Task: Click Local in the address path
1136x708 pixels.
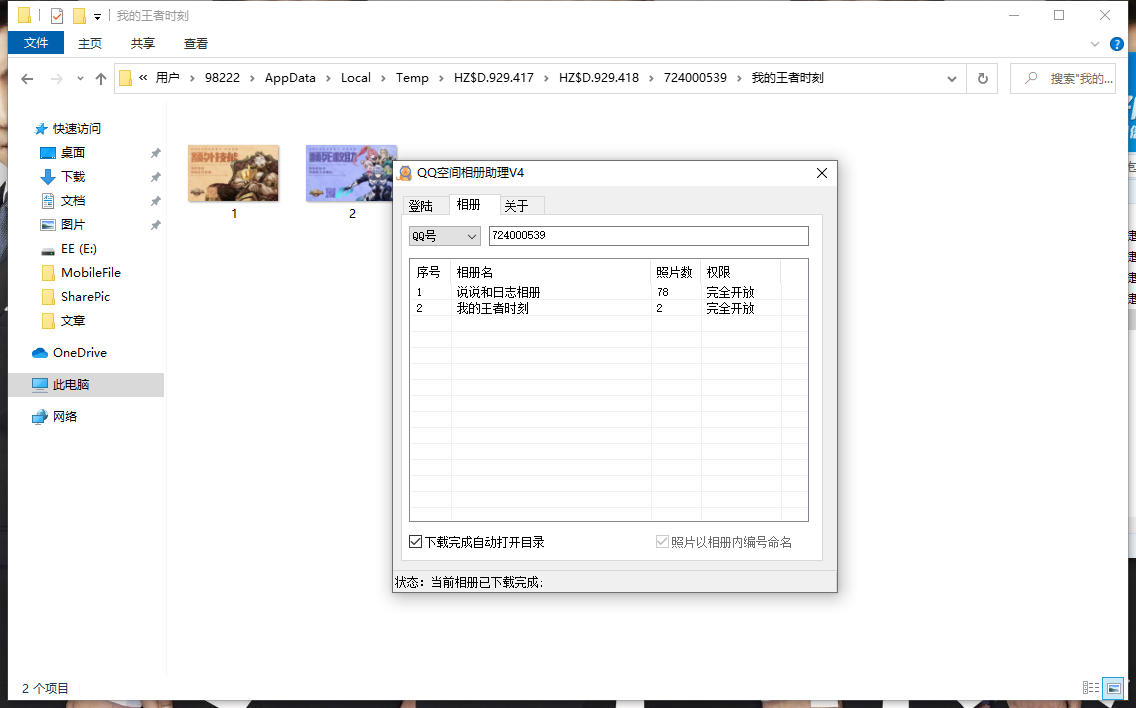Action: [356, 78]
